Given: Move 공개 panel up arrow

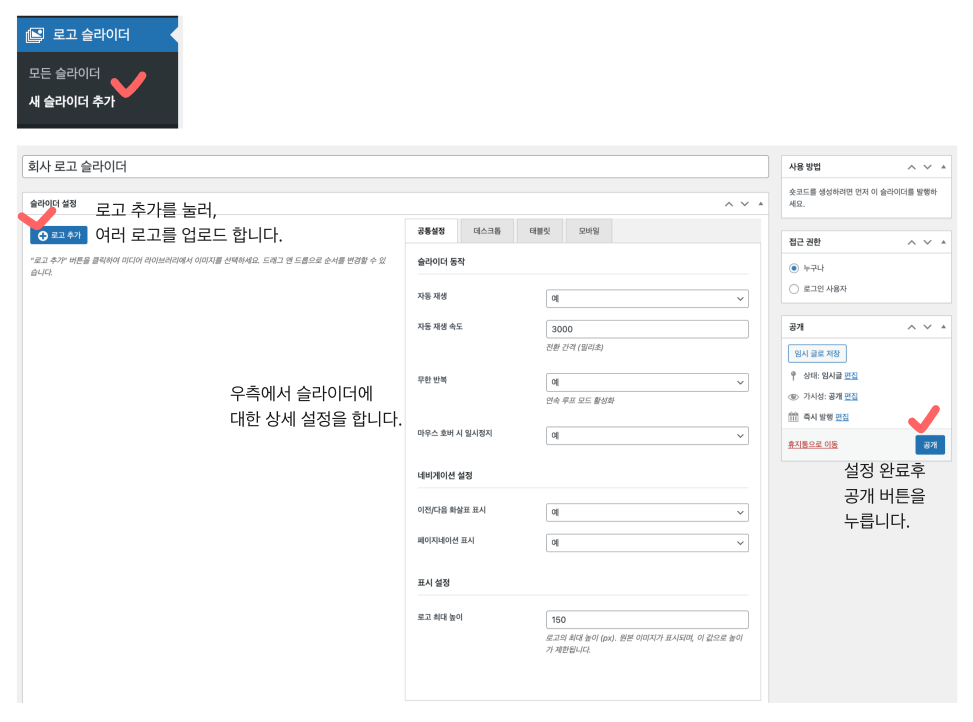Looking at the screenshot, I should (911, 327).
